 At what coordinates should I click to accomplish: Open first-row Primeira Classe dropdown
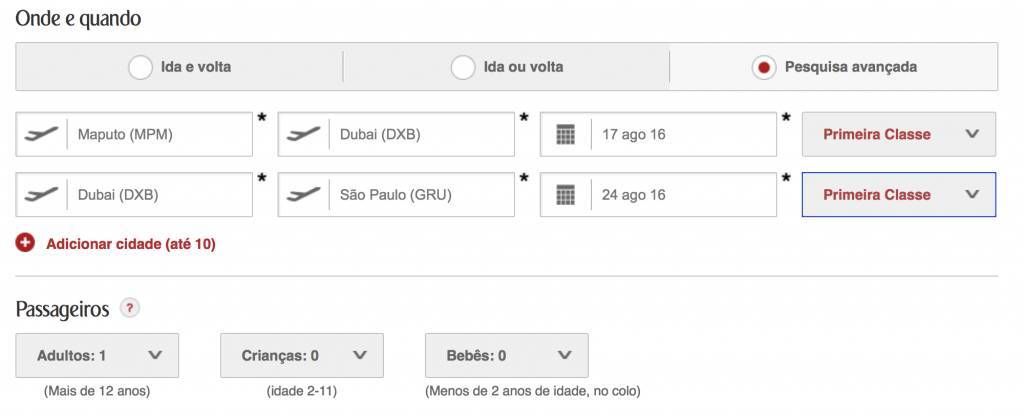click(898, 134)
